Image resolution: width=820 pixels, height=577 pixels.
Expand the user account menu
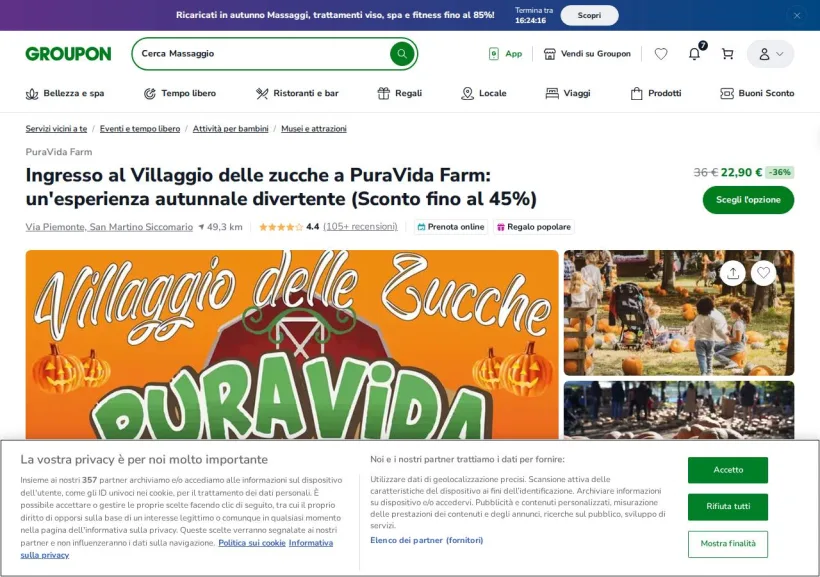pos(770,54)
